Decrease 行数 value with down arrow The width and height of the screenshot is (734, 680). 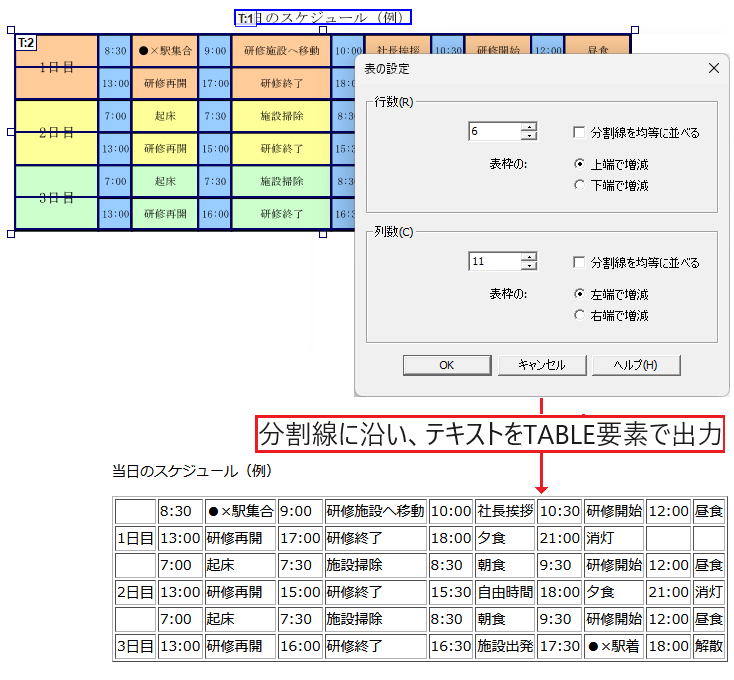[x=529, y=137]
